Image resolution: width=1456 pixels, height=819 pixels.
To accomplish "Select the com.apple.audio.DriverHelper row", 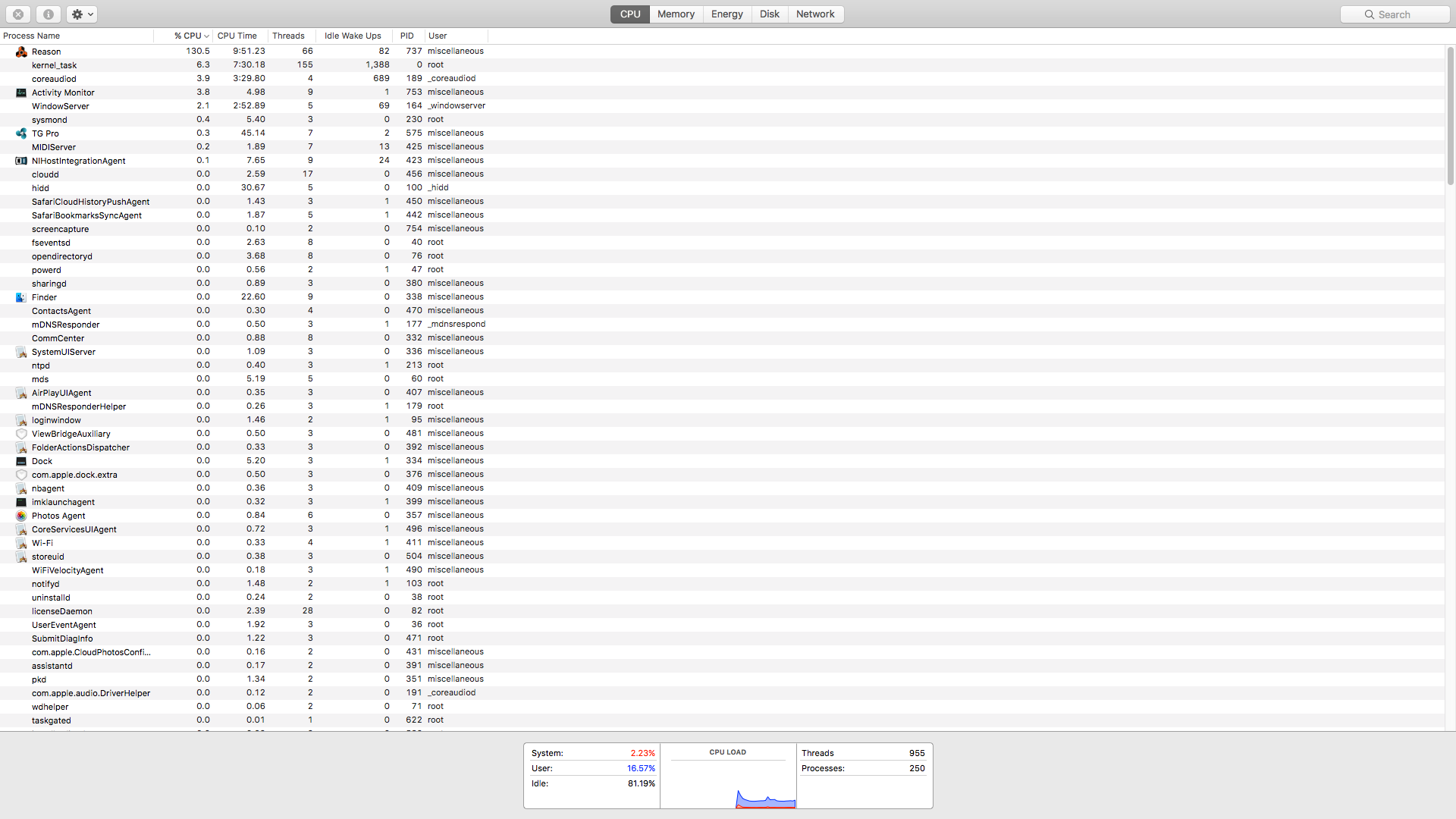I will (722, 693).
